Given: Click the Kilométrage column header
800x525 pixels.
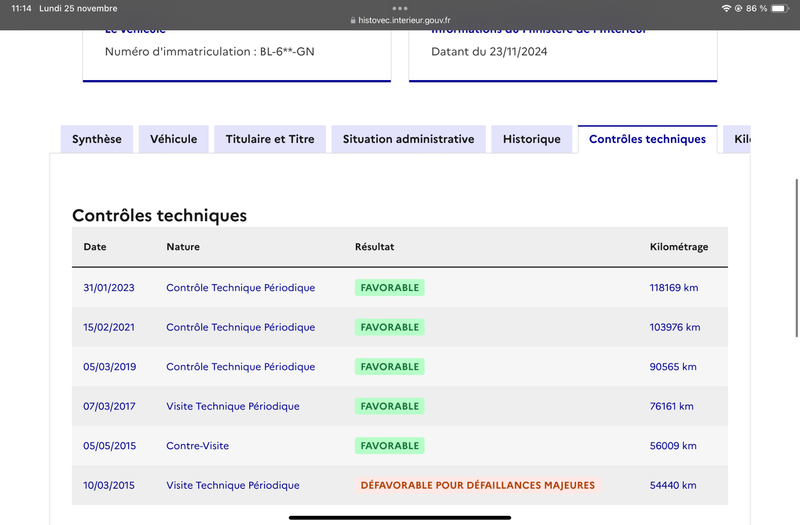Looking at the screenshot, I should click(679, 247).
